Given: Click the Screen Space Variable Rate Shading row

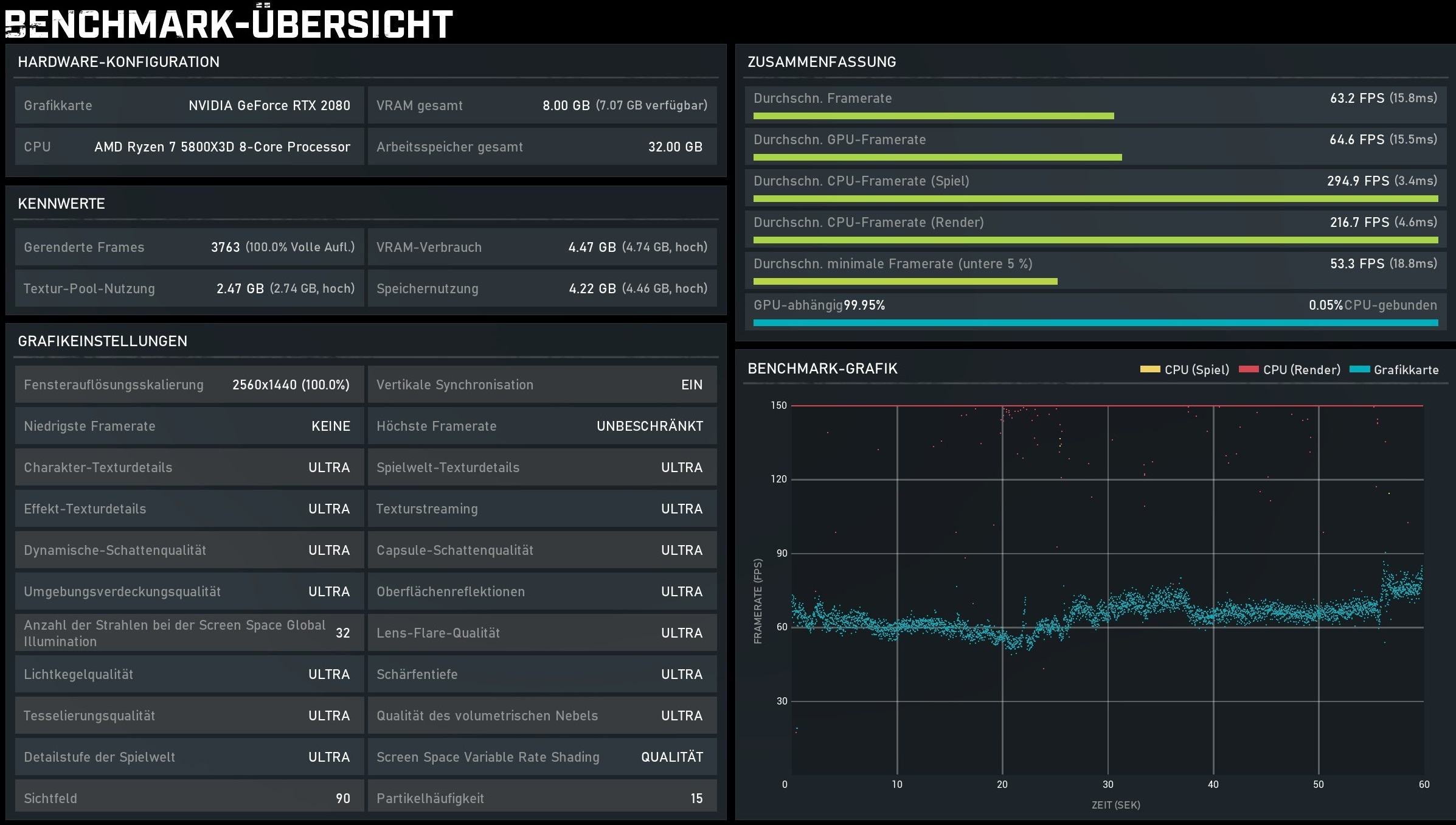Looking at the screenshot, I should (x=542, y=757).
